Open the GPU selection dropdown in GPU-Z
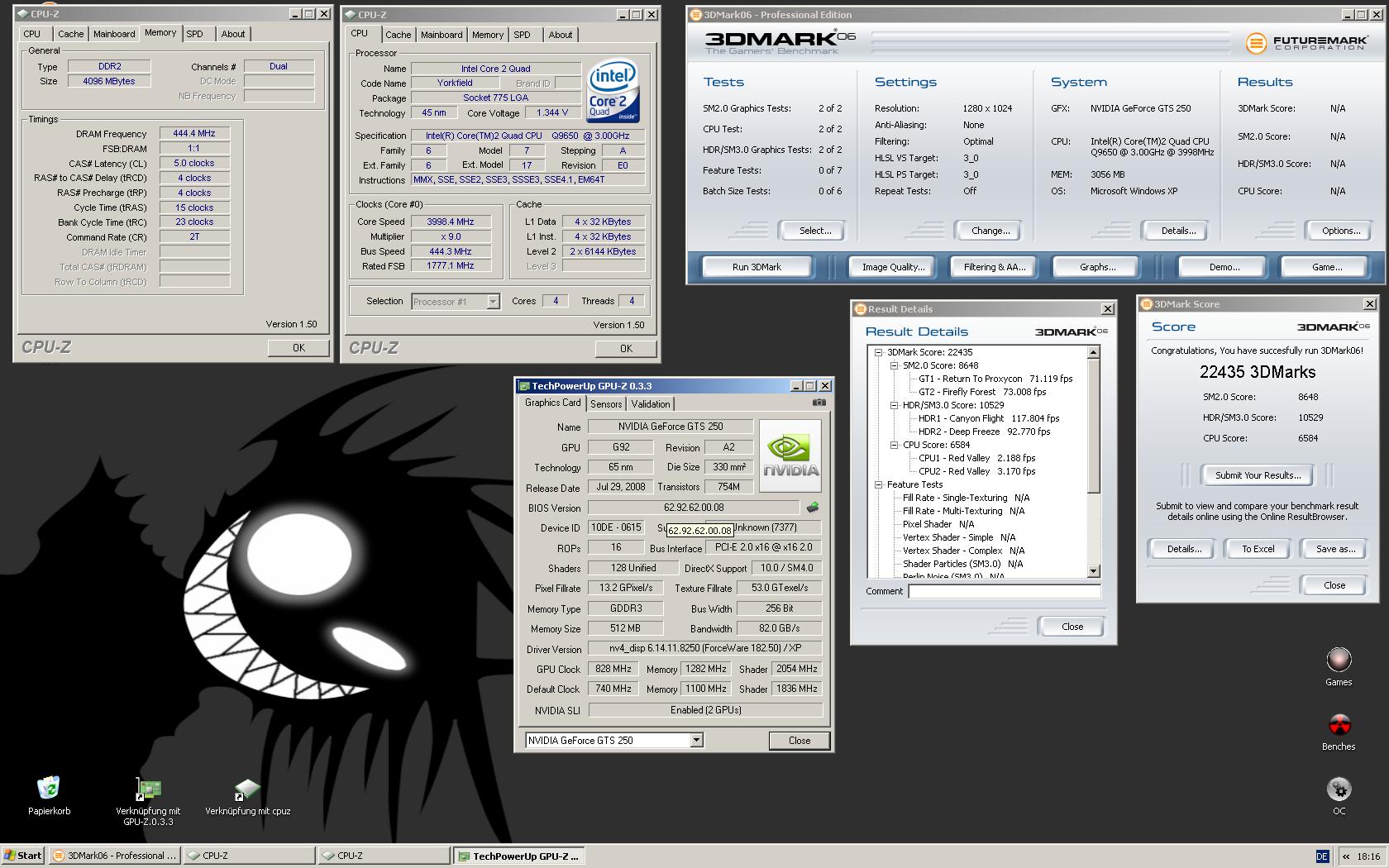 (x=696, y=740)
